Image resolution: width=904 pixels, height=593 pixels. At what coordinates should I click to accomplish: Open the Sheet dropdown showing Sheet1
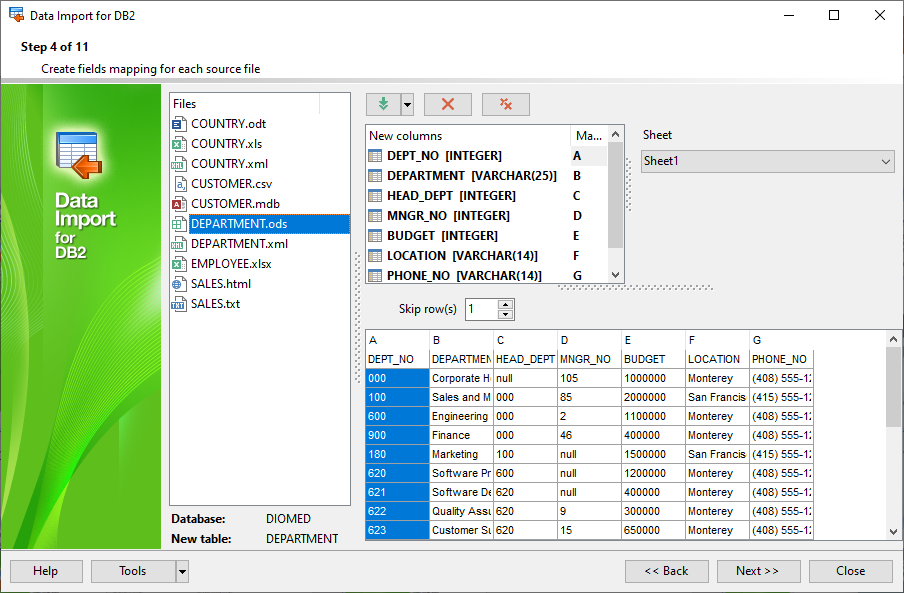click(767, 161)
